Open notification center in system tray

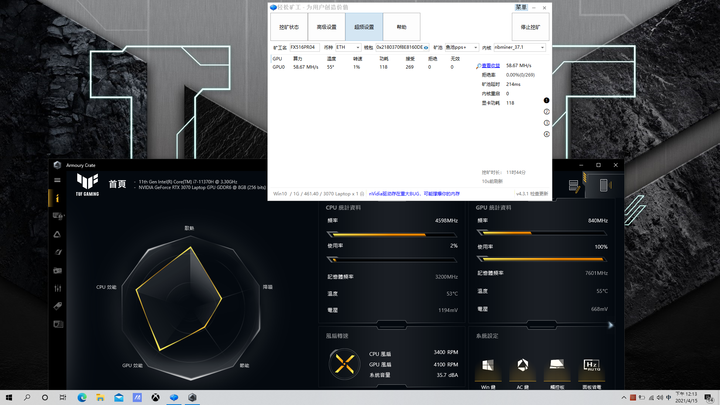[709, 398]
